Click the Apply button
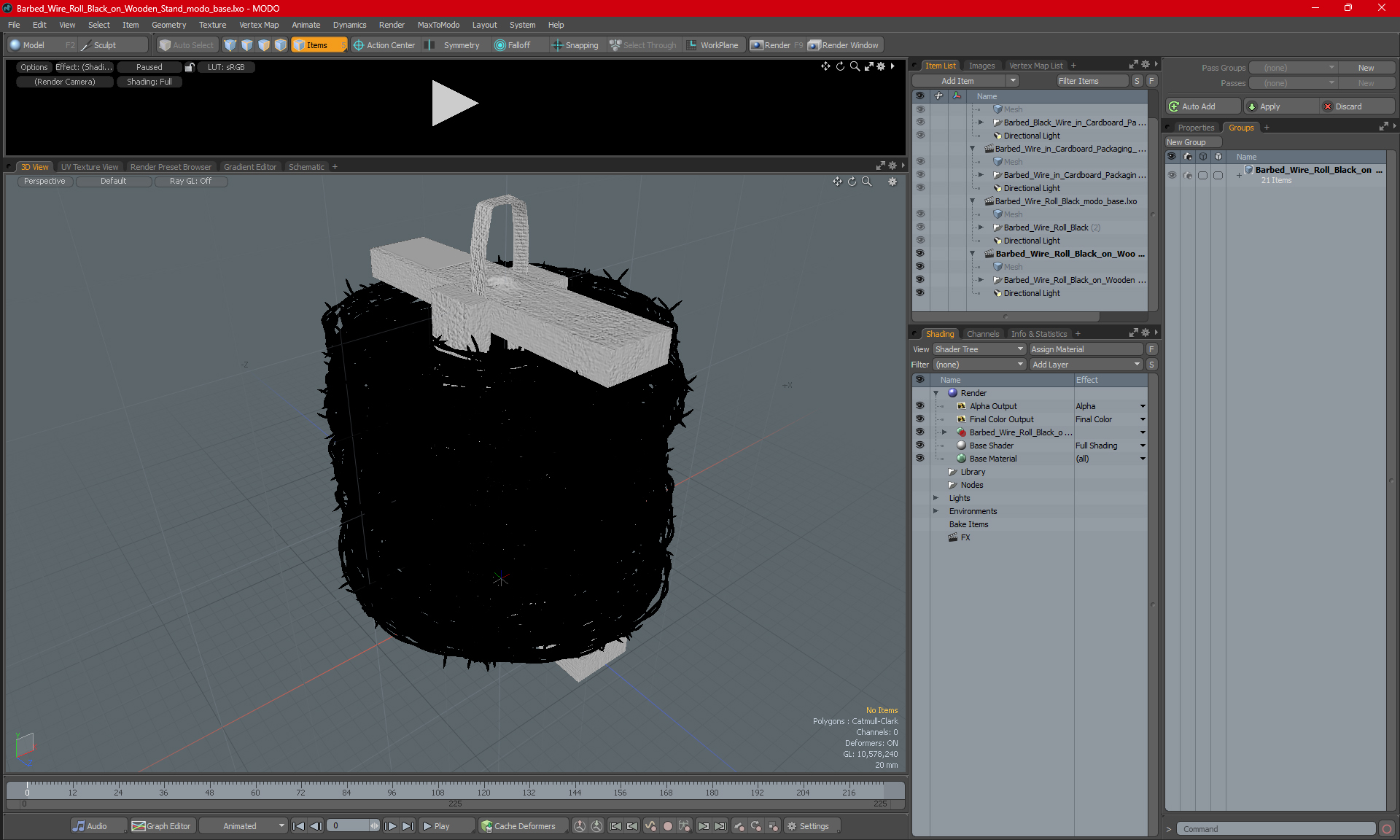 (x=1281, y=106)
